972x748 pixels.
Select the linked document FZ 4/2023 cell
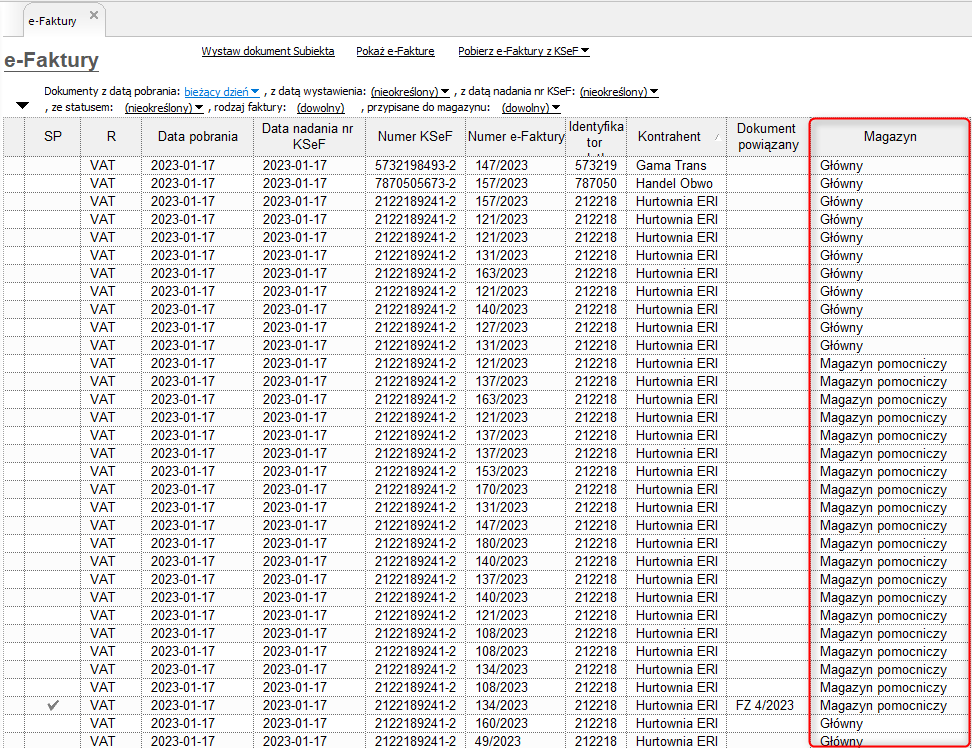(765, 706)
